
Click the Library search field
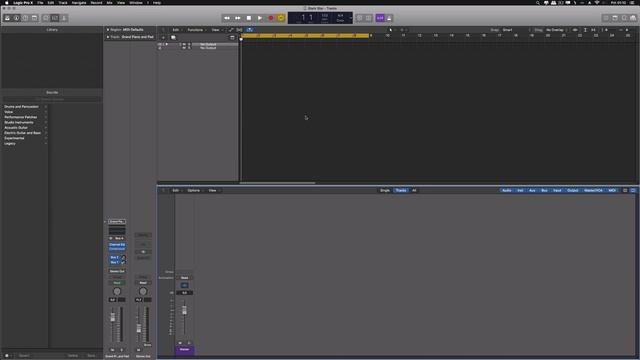pos(52,99)
